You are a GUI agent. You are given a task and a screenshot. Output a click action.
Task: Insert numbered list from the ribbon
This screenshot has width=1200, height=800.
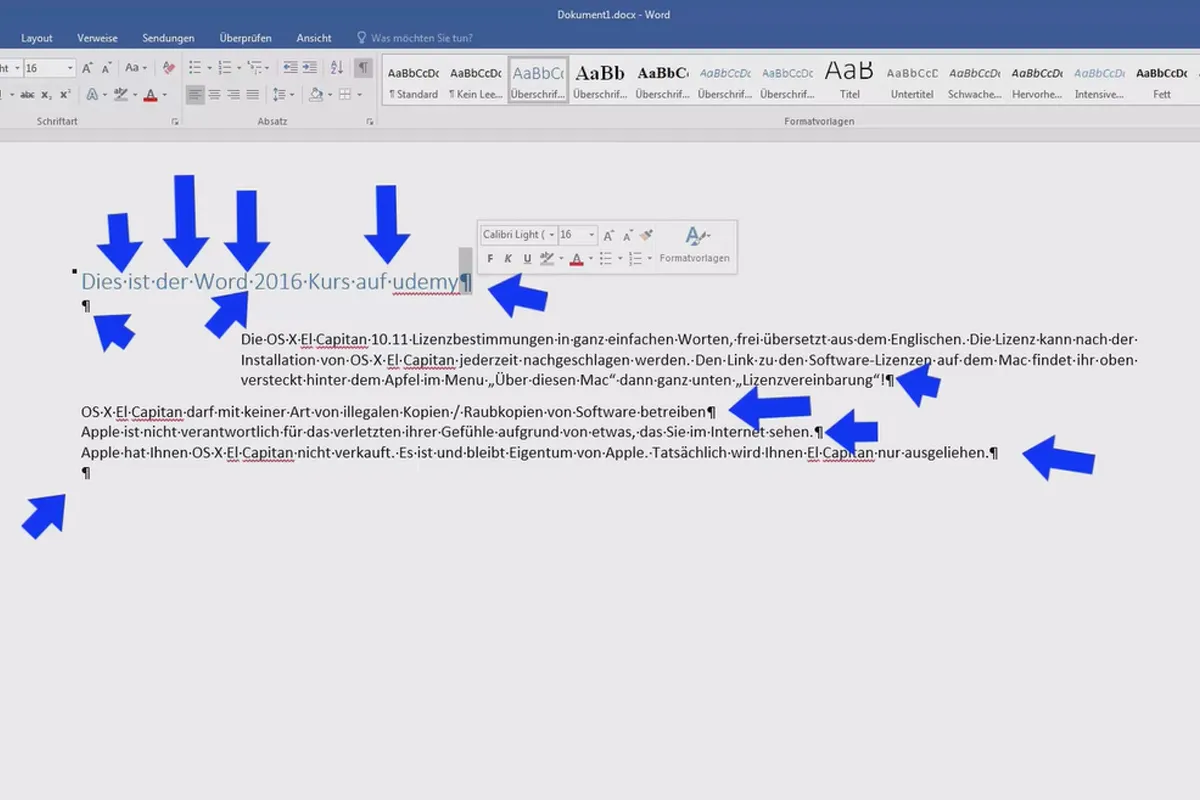coord(225,68)
